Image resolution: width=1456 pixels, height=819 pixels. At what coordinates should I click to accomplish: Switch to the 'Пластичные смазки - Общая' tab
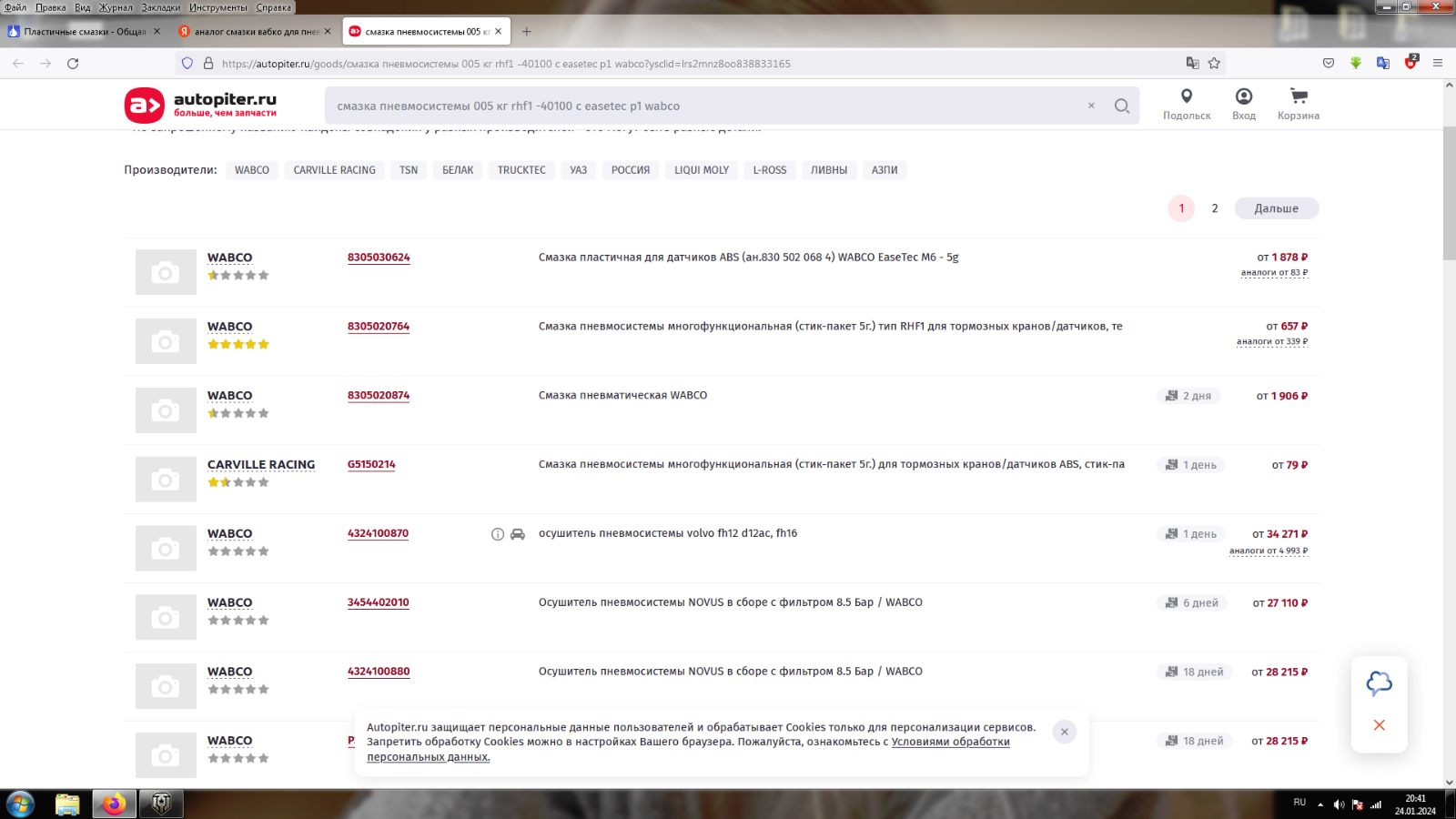[84, 31]
